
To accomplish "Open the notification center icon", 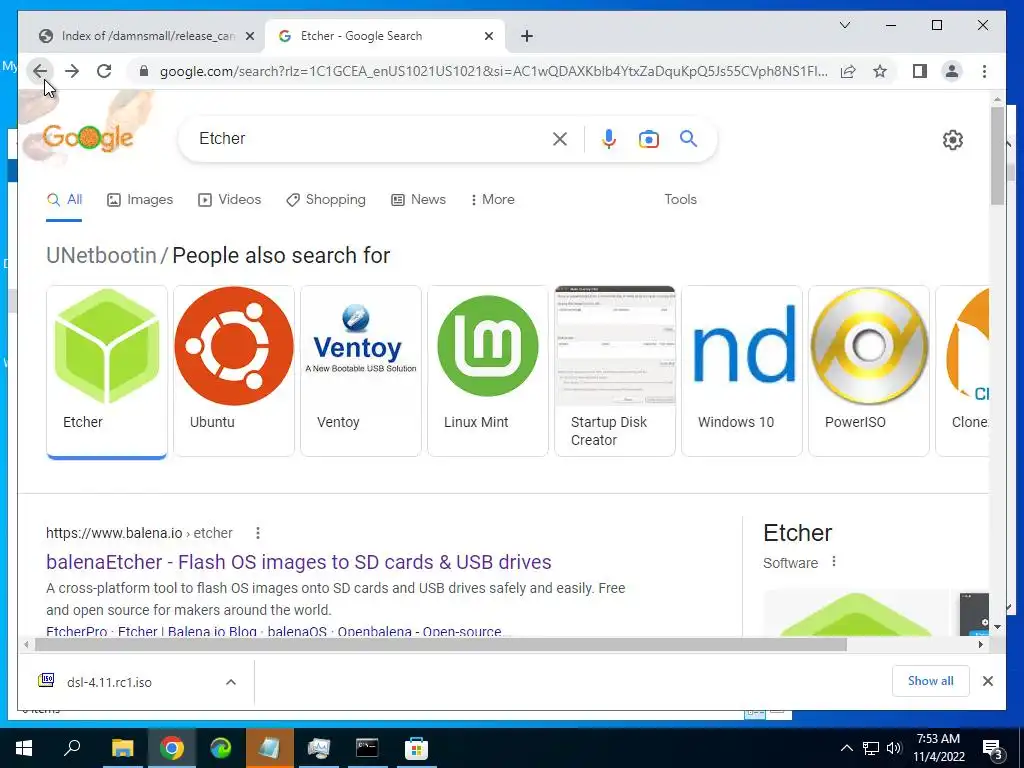I will (993, 750).
